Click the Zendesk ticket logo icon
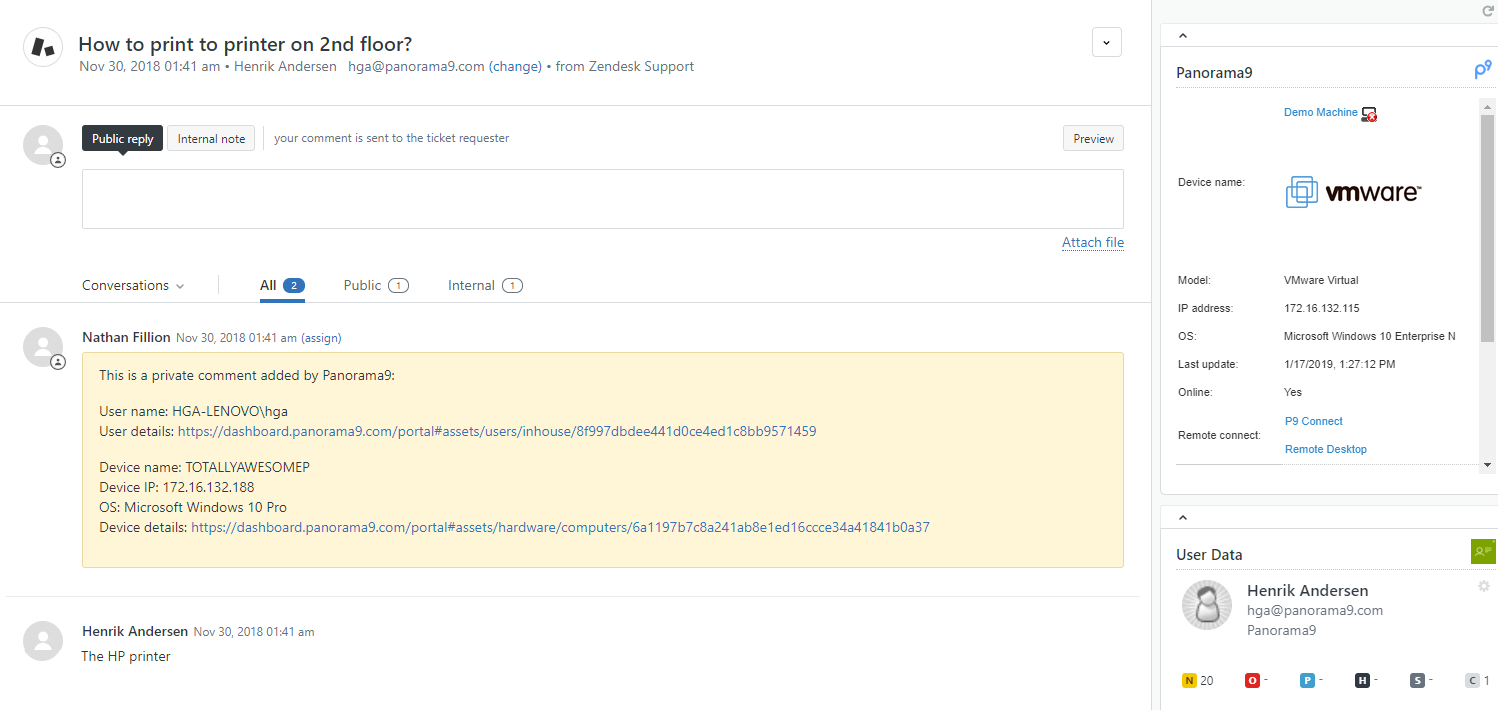 (x=43, y=47)
